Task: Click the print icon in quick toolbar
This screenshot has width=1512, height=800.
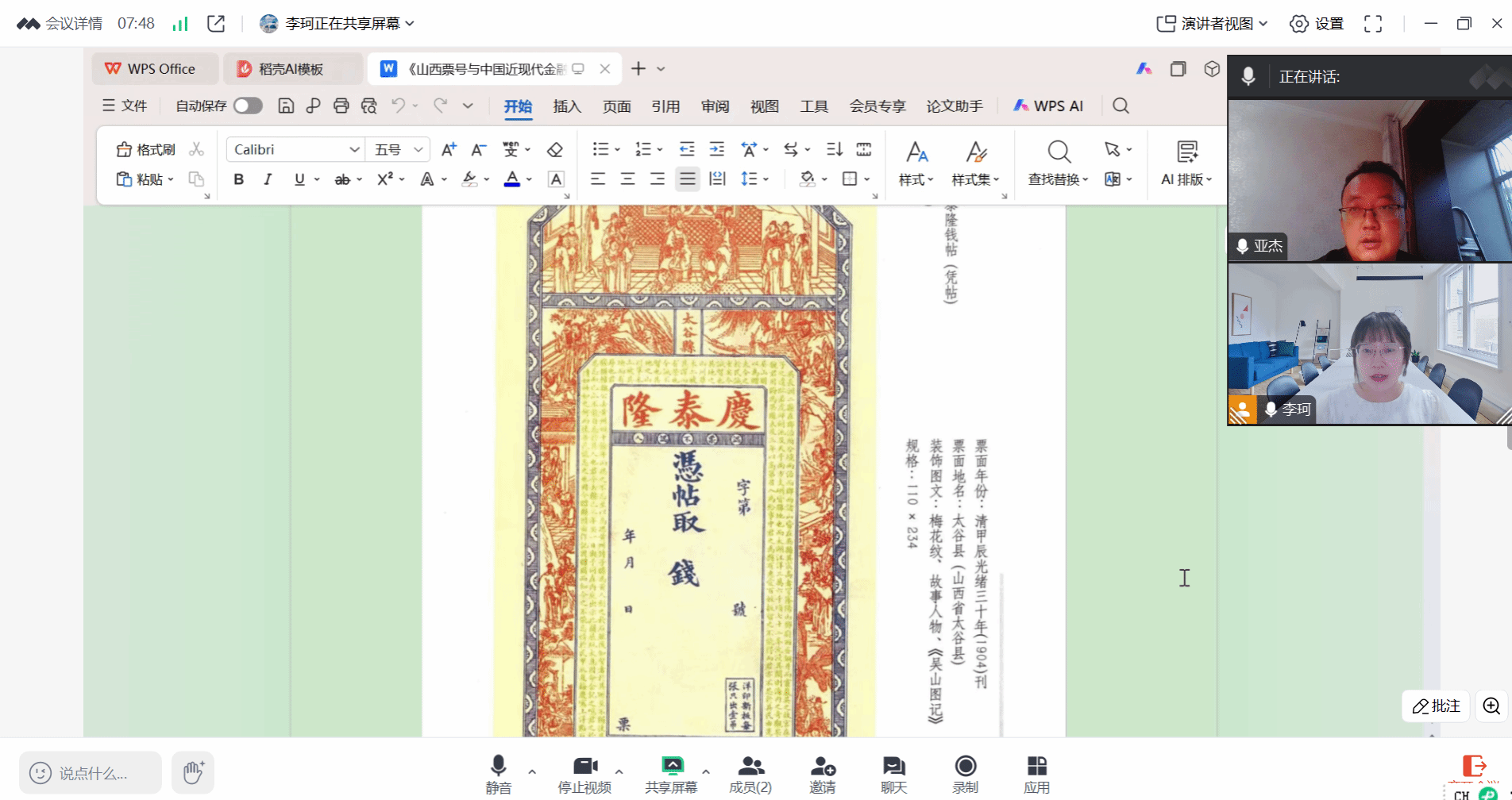Action: pyautogui.click(x=341, y=106)
